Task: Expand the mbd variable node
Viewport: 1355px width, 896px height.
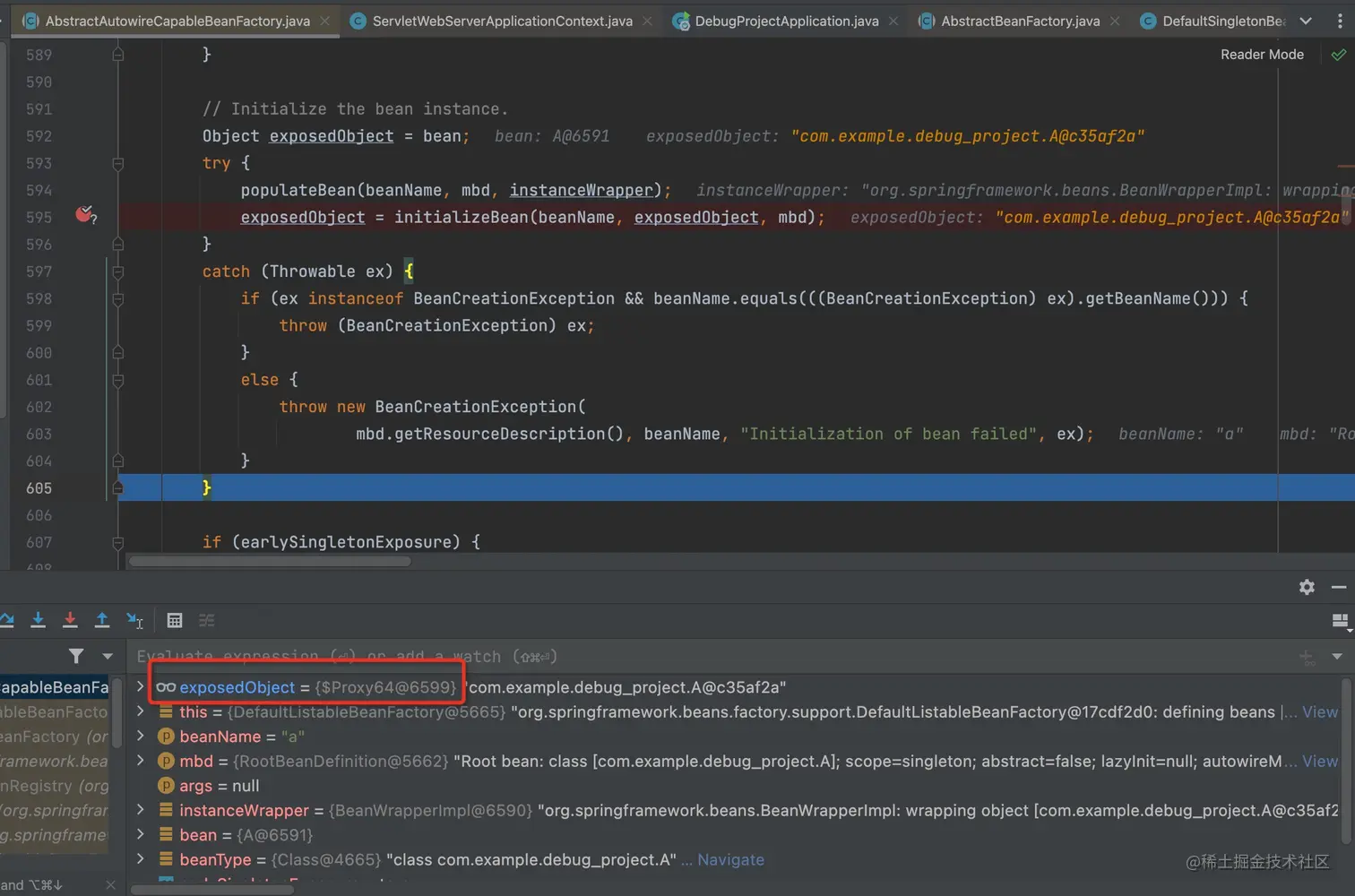Action: point(141,761)
